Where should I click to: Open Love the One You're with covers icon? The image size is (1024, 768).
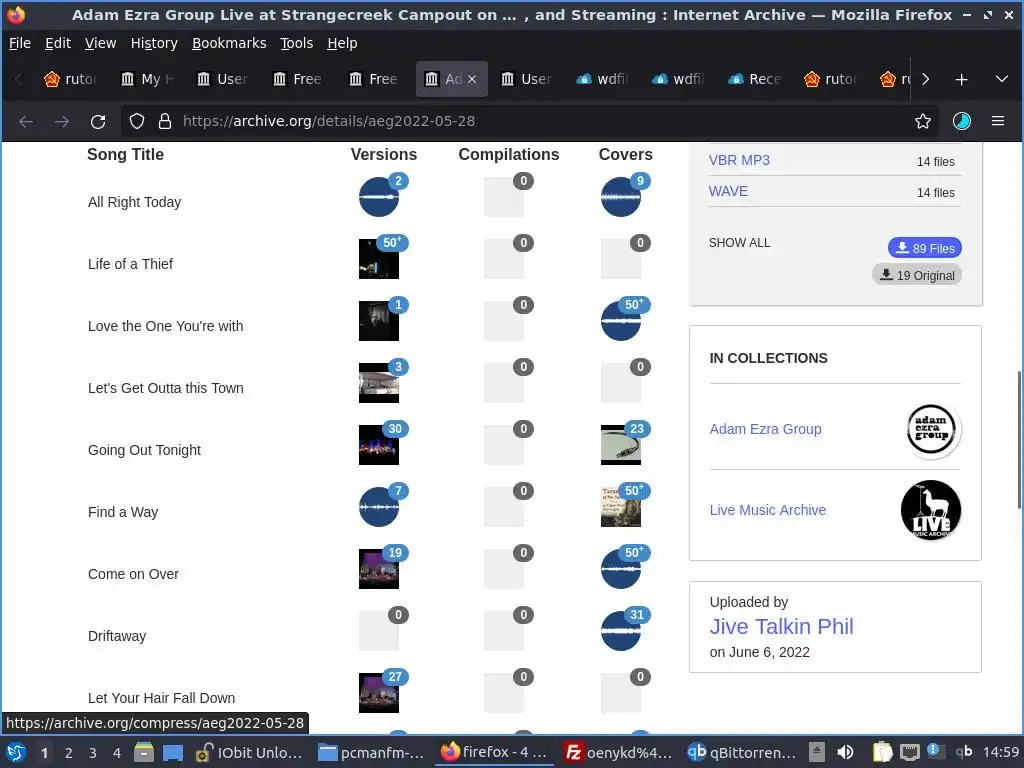pos(620,321)
